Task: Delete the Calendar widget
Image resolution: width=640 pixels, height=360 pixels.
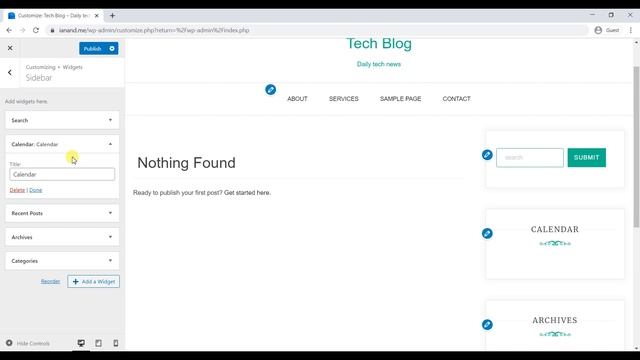Action: 17,190
